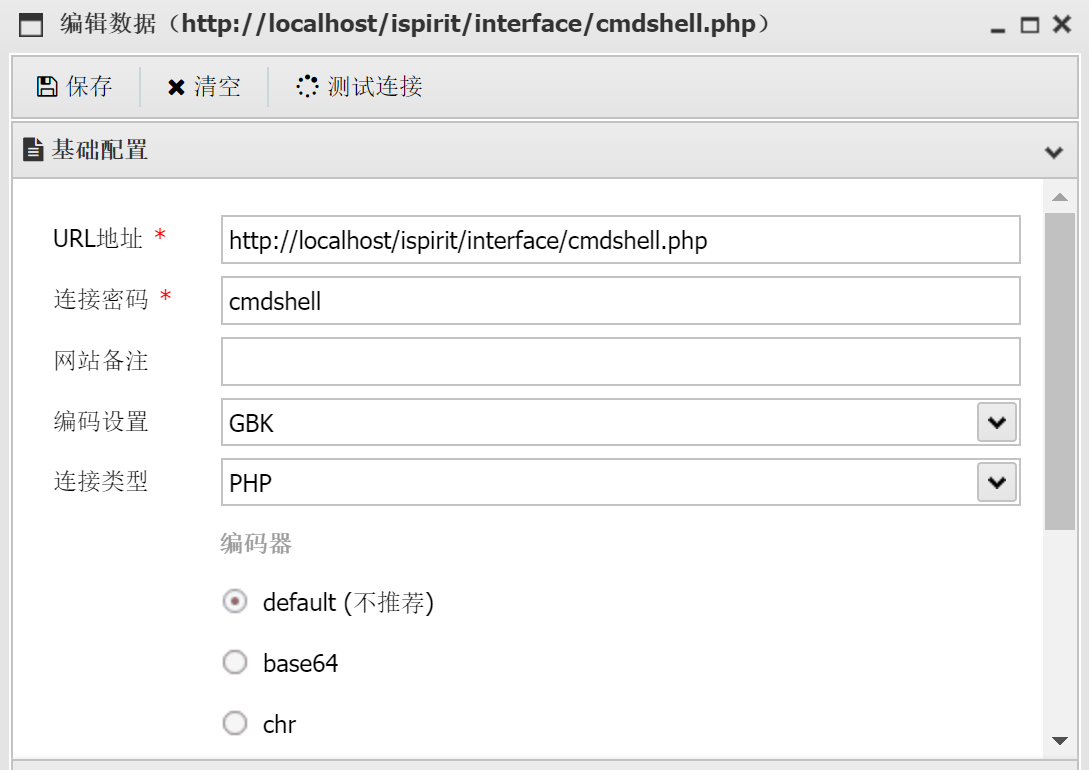The width and height of the screenshot is (1089, 770).
Task: Click the 基础配置 panel header title
Action: [100, 151]
